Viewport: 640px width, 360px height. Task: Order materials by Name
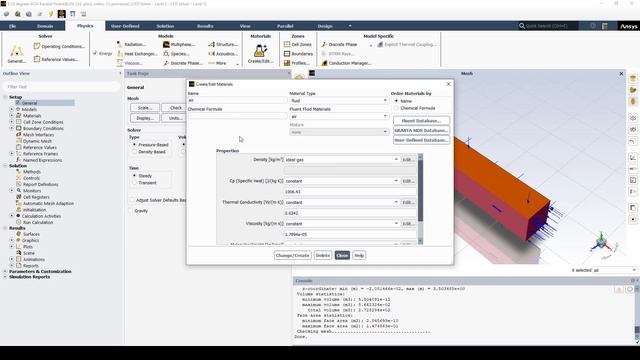396,101
